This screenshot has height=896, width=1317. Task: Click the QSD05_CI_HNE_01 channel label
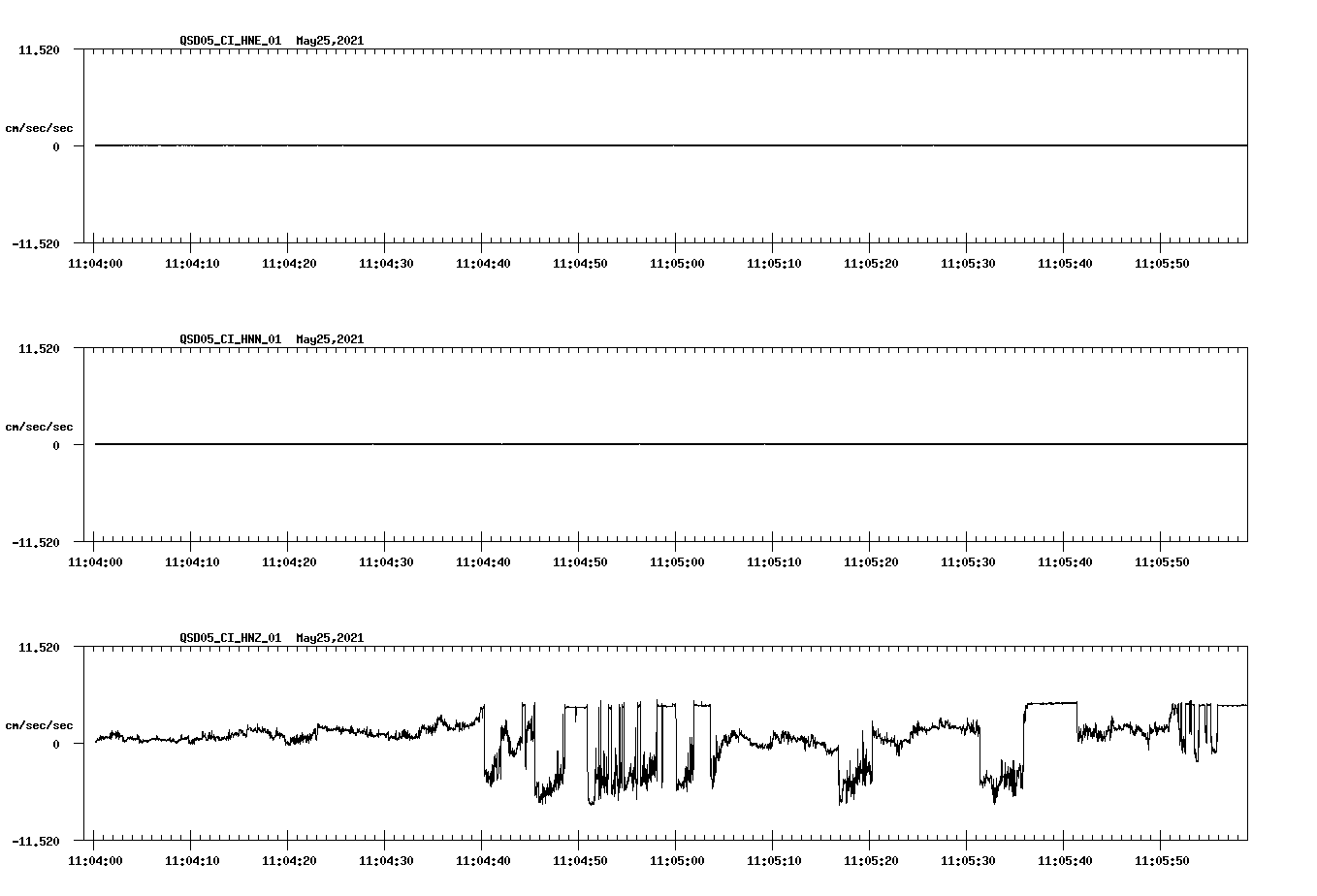pyautogui.click(x=231, y=42)
